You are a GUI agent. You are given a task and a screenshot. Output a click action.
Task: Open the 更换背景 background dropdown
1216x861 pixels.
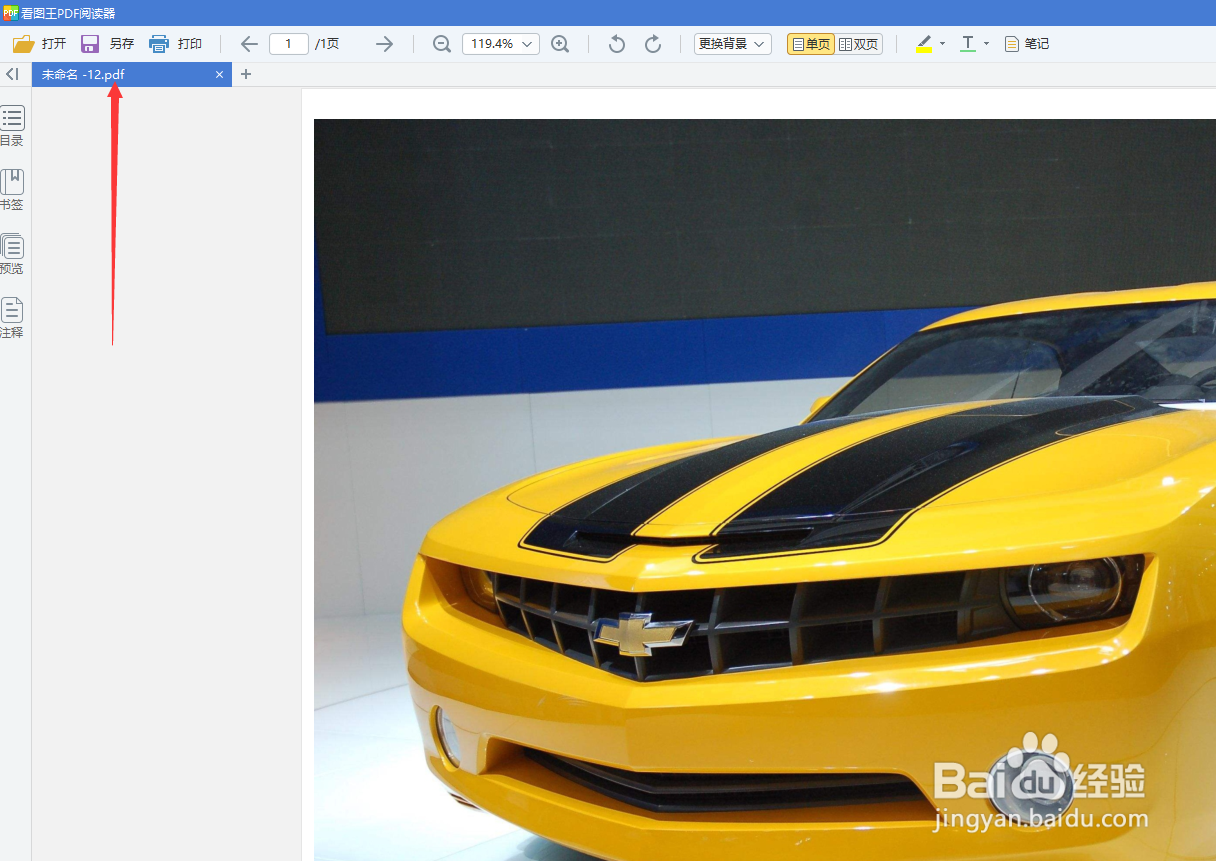click(733, 44)
